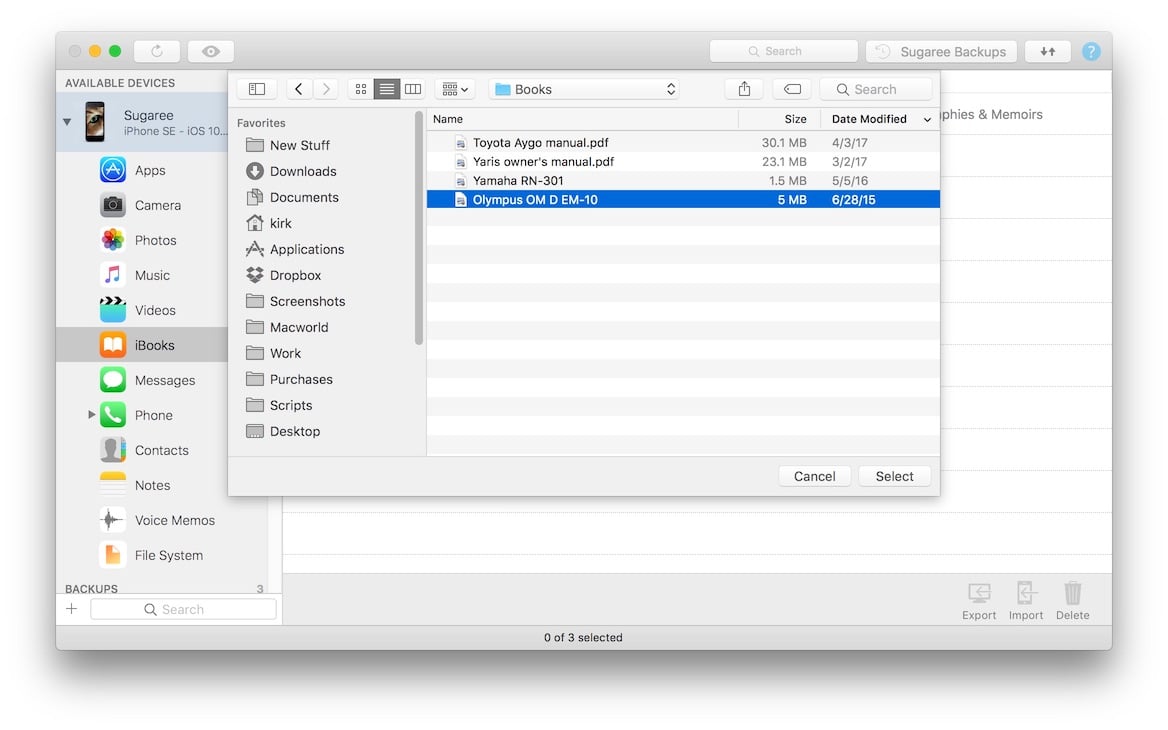Sort by Date Modified column header
Viewport: 1168px width, 730px height.
tap(880, 119)
